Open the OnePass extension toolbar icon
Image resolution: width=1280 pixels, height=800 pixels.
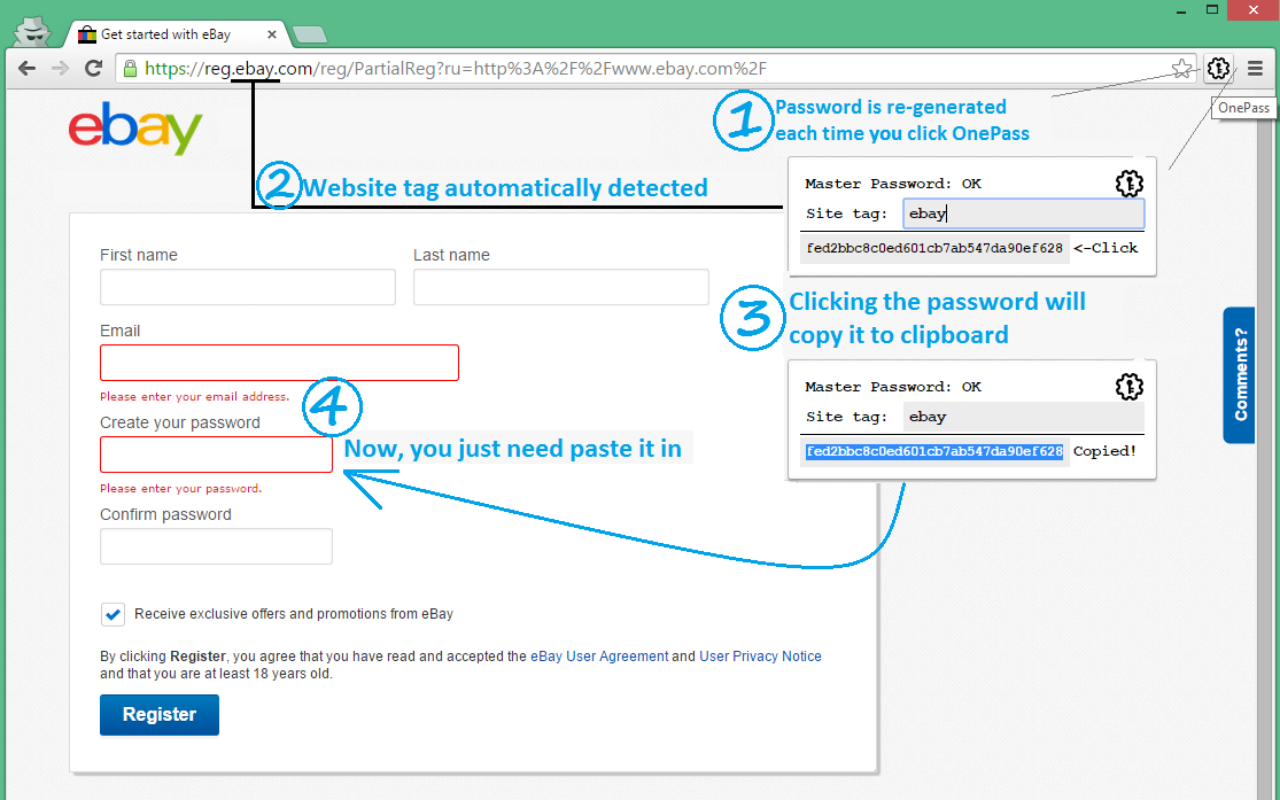click(x=1218, y=68)
